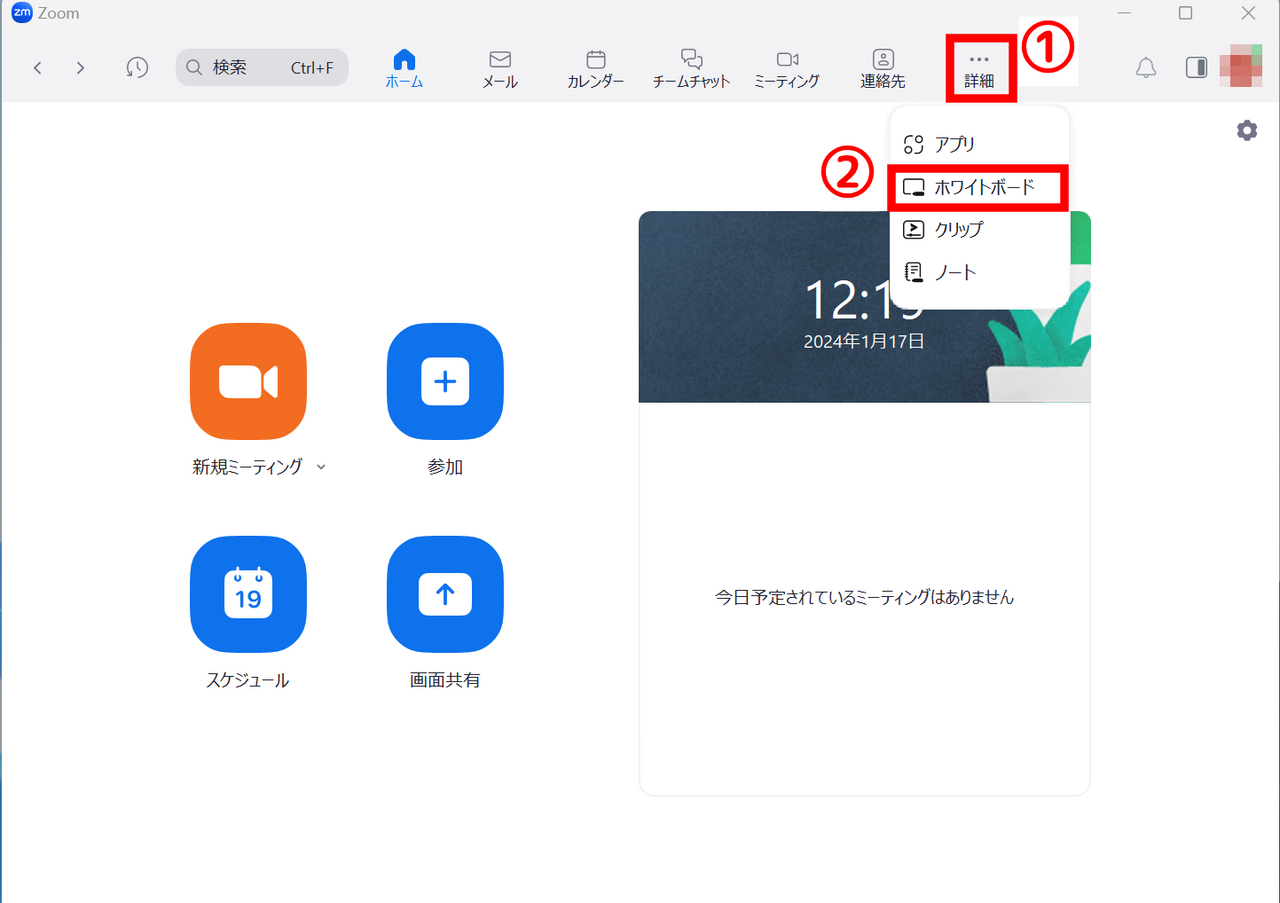
Task: Expand the 新規ミーティング options chevron
Action: coord(321,467)
